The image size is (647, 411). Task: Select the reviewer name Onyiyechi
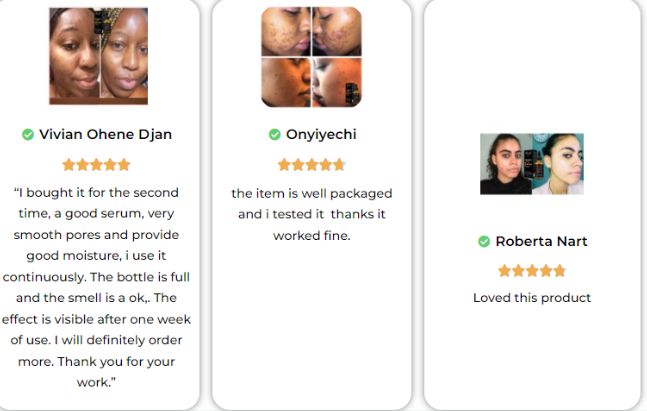[x=320, y=135]
